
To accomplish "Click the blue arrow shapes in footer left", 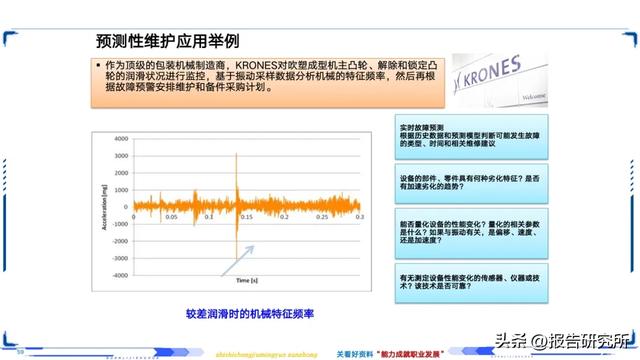I will tap(179, 352).
